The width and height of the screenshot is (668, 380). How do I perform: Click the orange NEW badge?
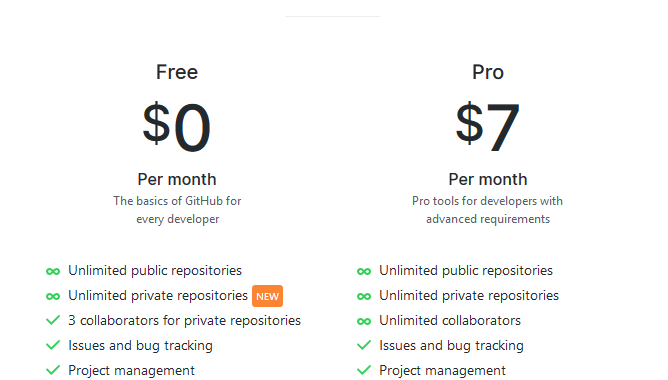point(268,296)
